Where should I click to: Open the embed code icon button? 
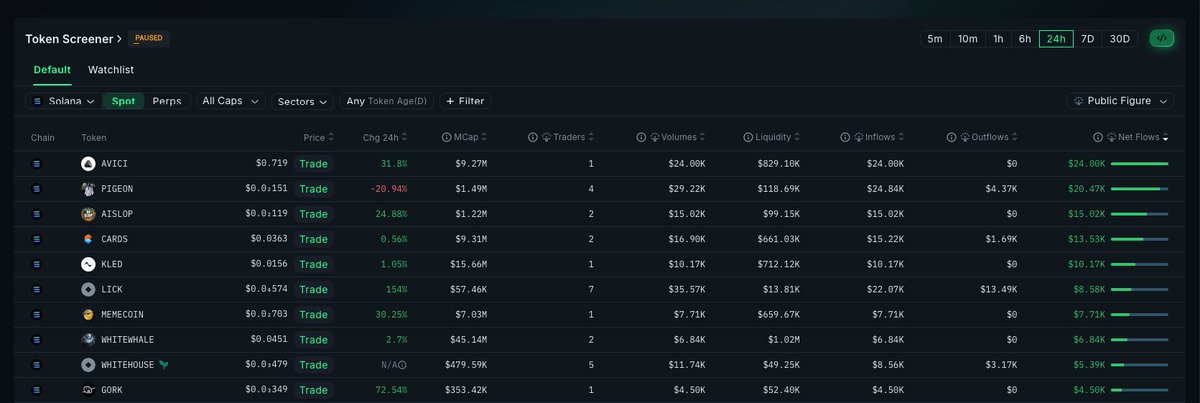(x=1160, y=38)
